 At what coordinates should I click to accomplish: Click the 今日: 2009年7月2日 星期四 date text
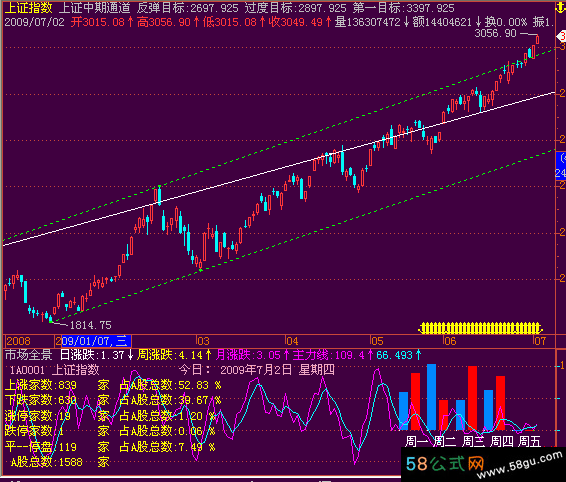point(257,370)
